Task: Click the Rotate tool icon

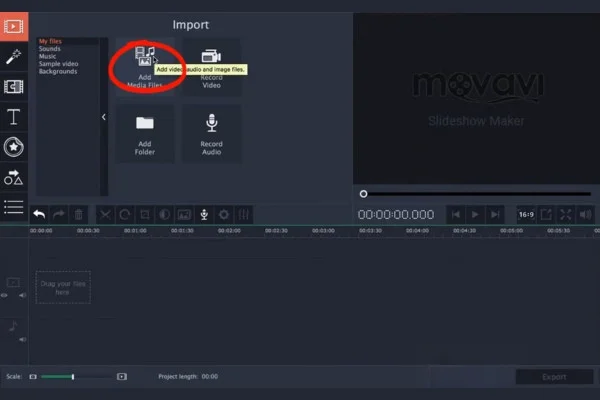Action: 125,214
